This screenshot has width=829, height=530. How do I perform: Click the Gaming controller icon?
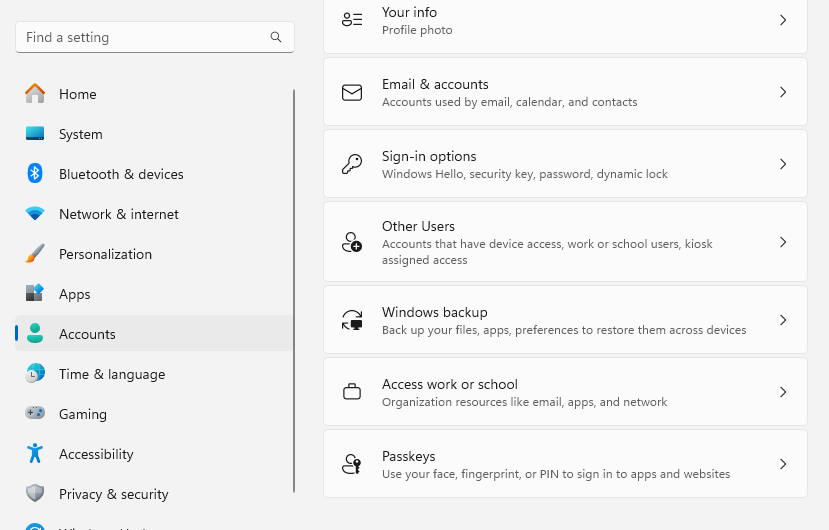pyautogui.click(x=35, y=414)
